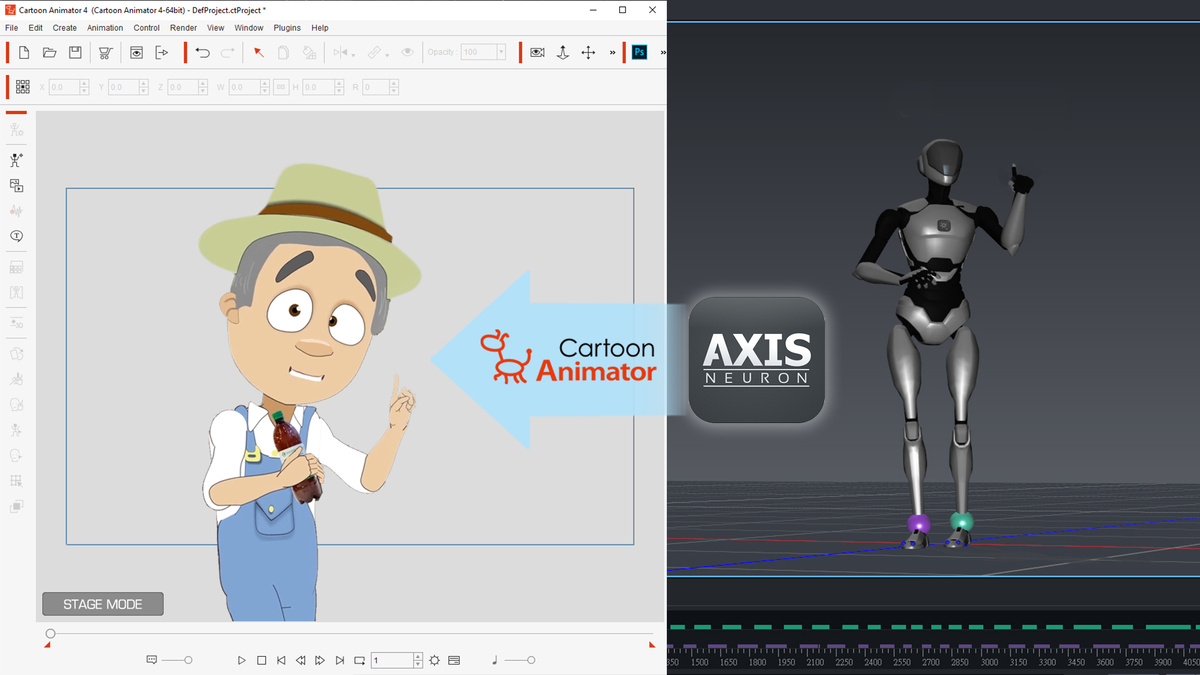The height and width of the screenshot is (675, 1200).
Task: Click the playhead handle on the timeline scrubber
Action: pos(50,634)
